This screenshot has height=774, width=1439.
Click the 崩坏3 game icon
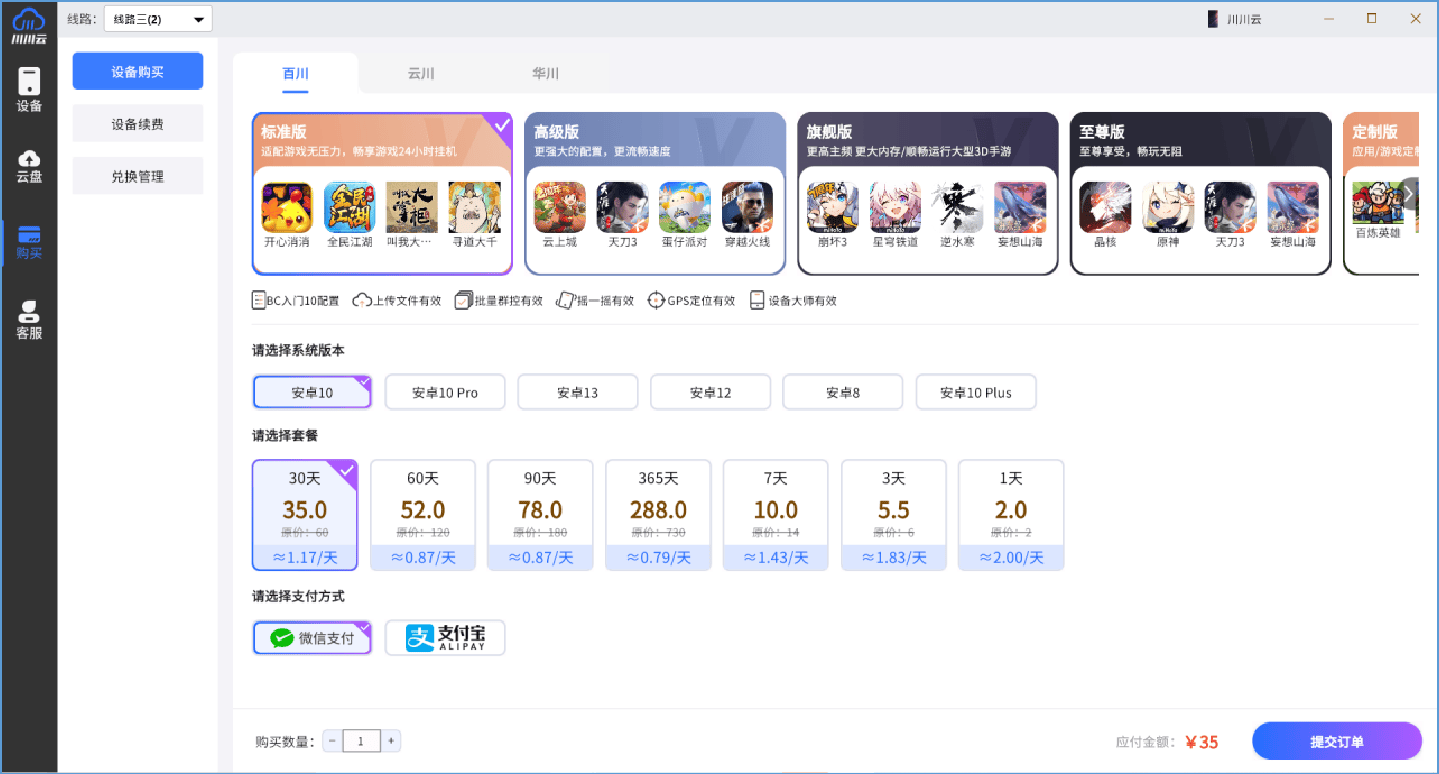point(831,207)
